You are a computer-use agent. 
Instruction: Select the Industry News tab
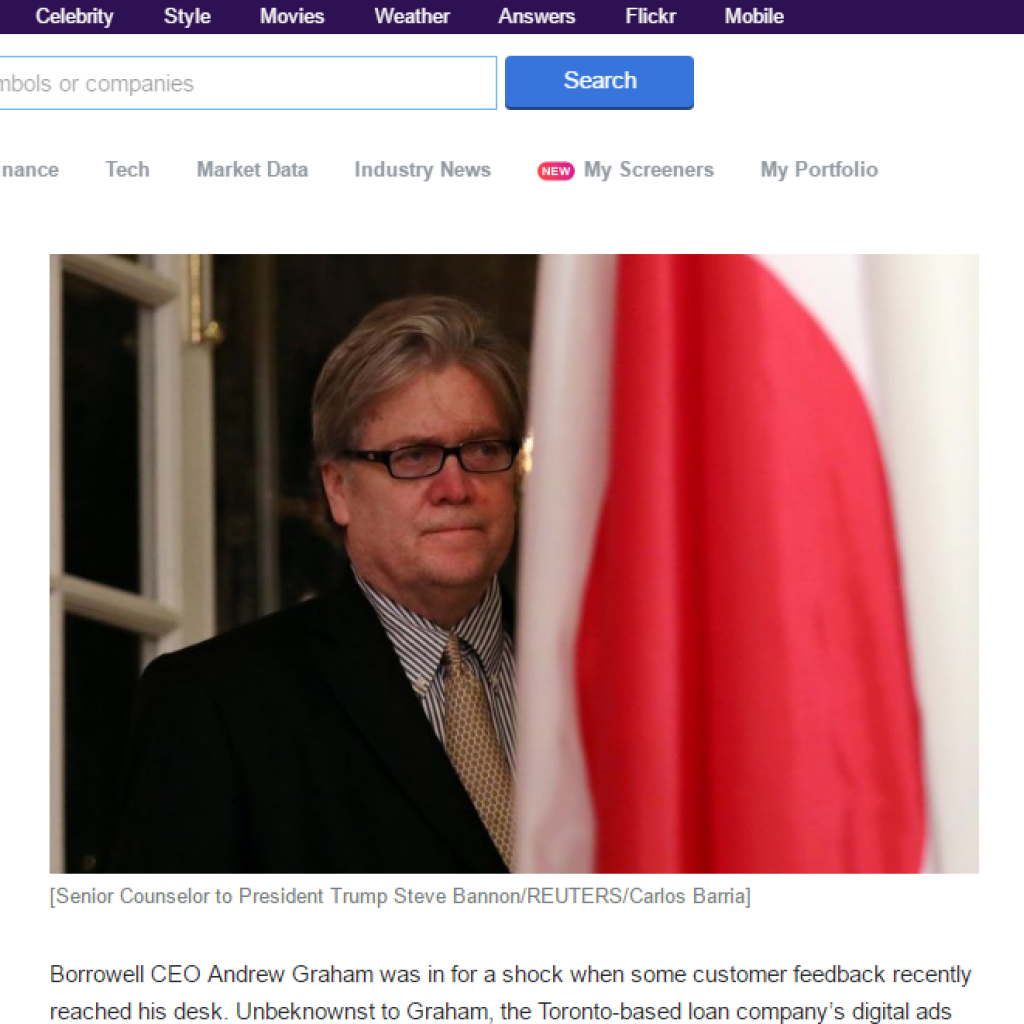[423, 170]
